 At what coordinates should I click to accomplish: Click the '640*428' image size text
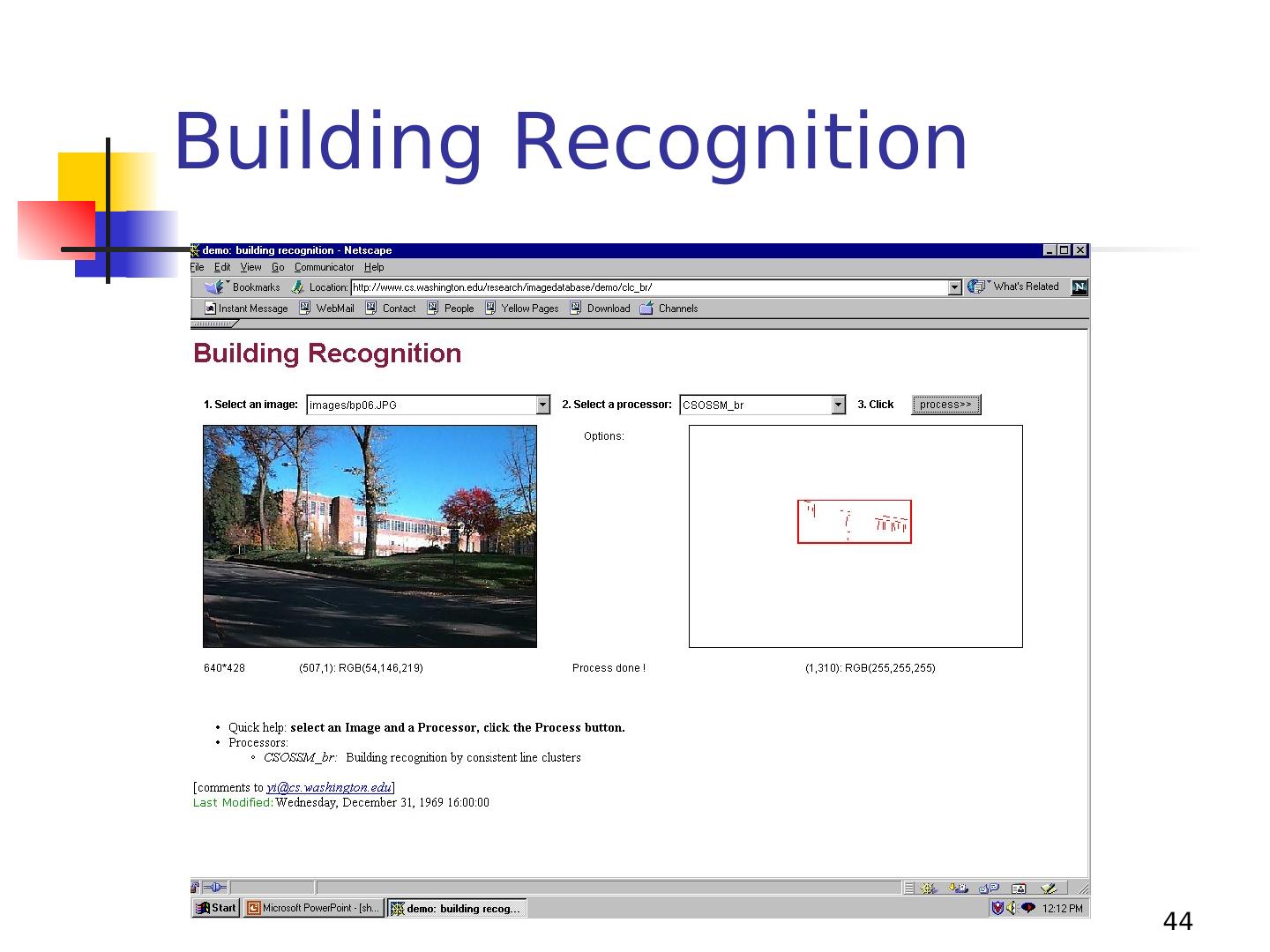coord(224,668)
